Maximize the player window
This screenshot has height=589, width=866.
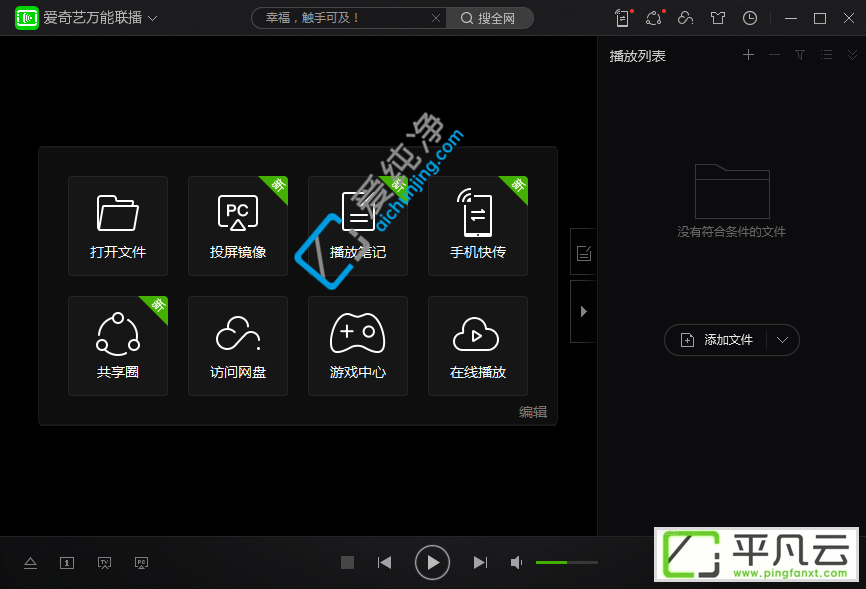(x=820, y=18)
